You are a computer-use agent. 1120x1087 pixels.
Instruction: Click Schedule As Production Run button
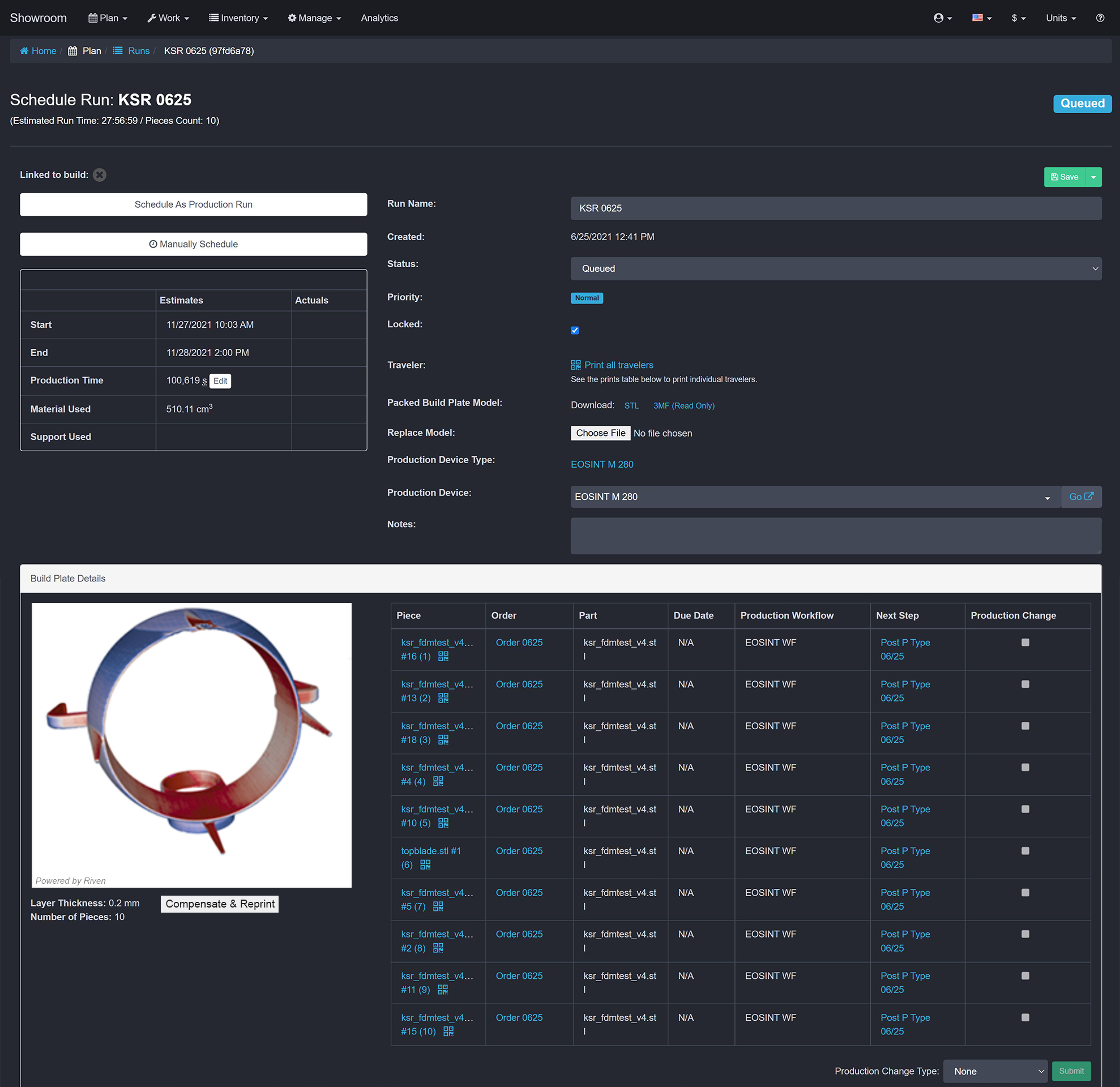point(193,204)
